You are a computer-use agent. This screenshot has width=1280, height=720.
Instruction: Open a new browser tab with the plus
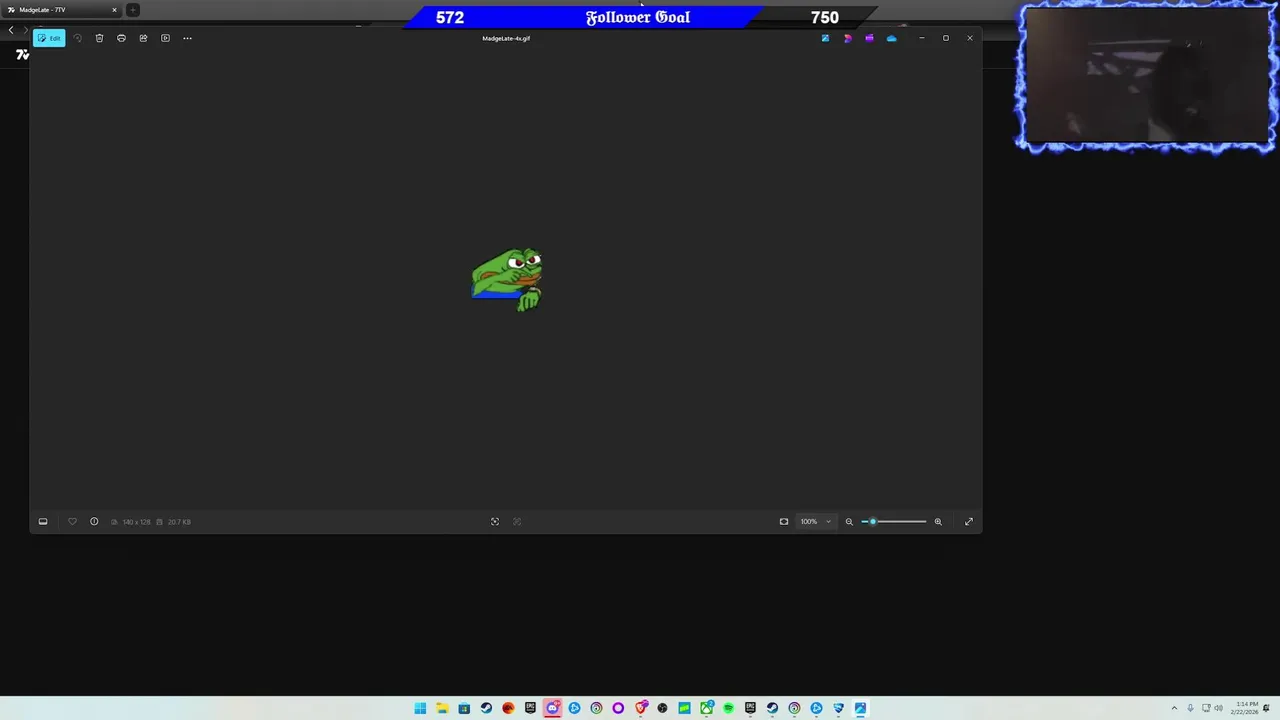click(133, 10)
